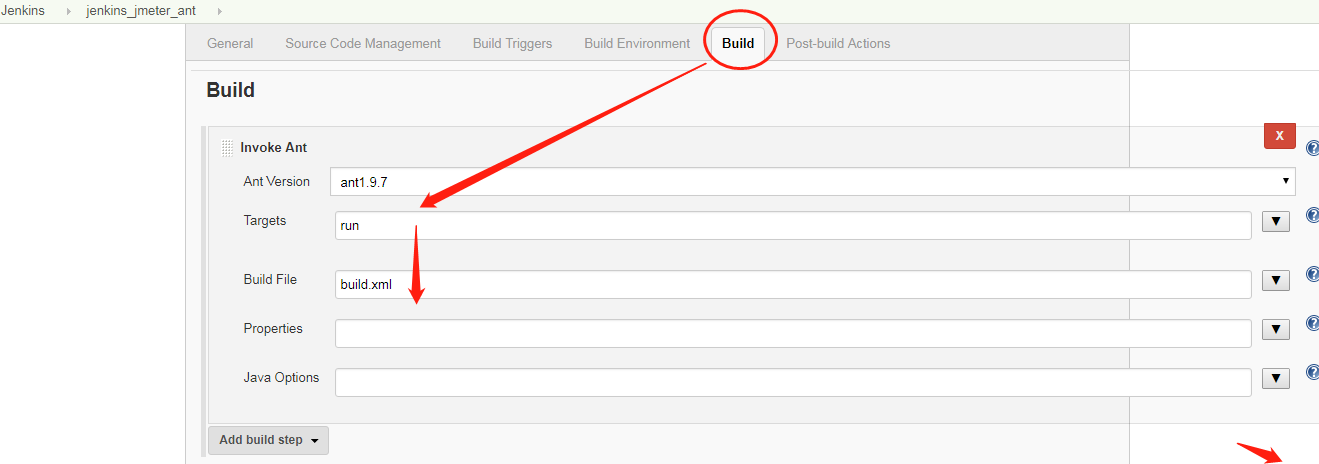Open the Ant Version dropdown
The height and width of the screenshot is (464, 1319).
coord(812,182)
